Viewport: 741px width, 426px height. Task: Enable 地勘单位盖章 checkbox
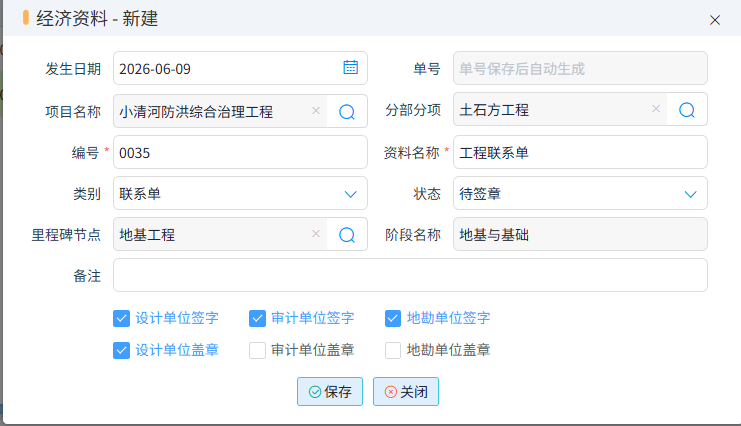[393, 350]
